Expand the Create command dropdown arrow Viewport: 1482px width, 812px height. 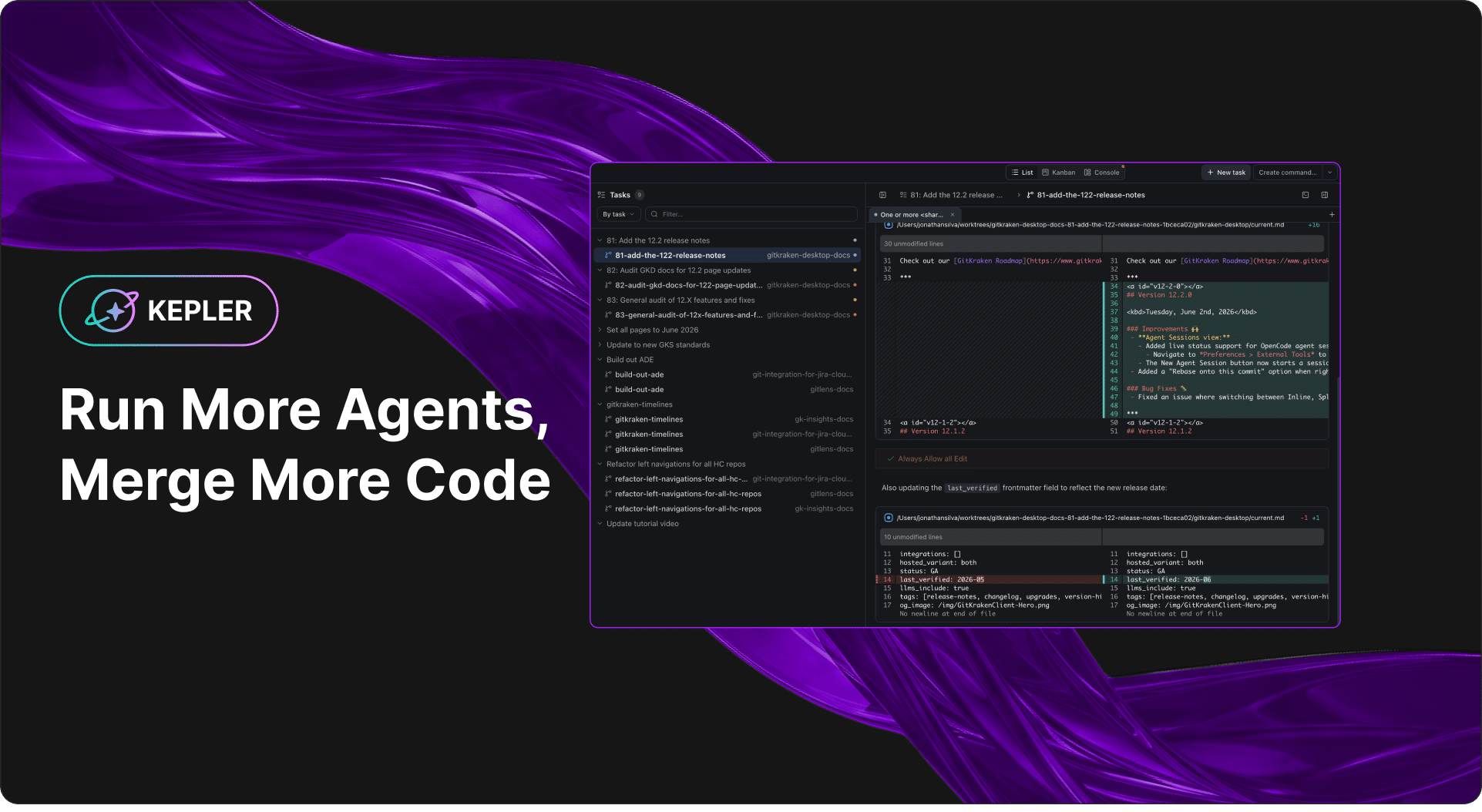tap(1329, 173)
